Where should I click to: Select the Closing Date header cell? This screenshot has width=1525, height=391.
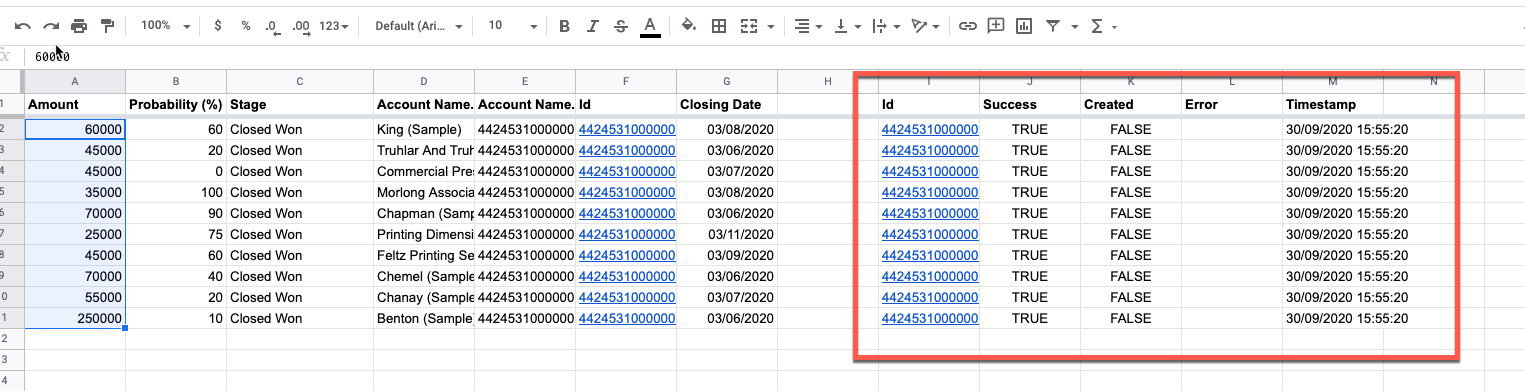tap(727, 104)
